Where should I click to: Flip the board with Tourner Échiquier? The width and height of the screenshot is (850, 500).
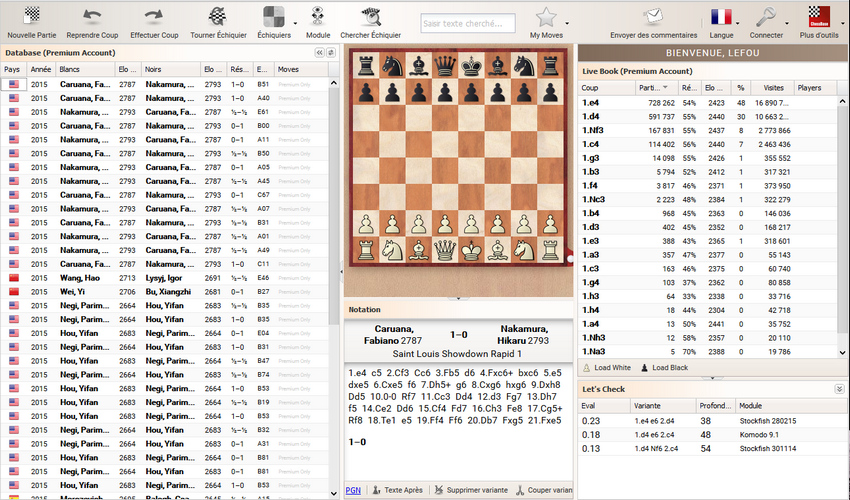click(x=217, y=18)
